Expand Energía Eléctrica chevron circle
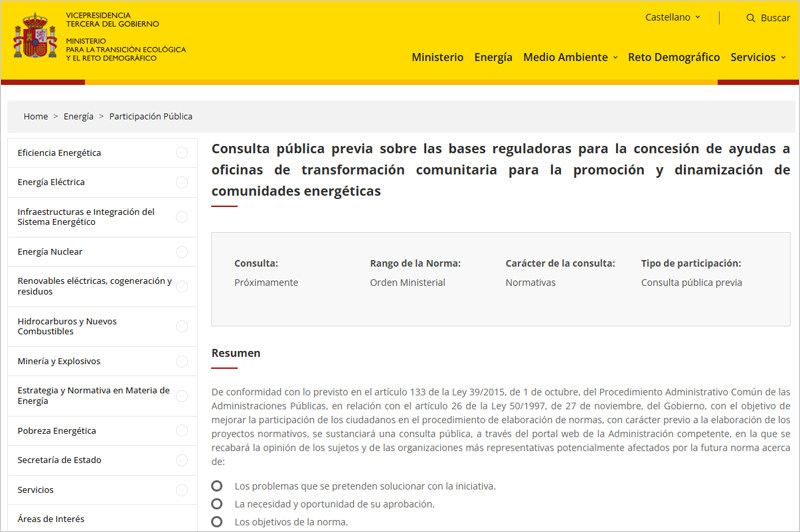Image resolution: width=800 pixels, height=532 pixels. pyautogui.click(x=182, y=182)
